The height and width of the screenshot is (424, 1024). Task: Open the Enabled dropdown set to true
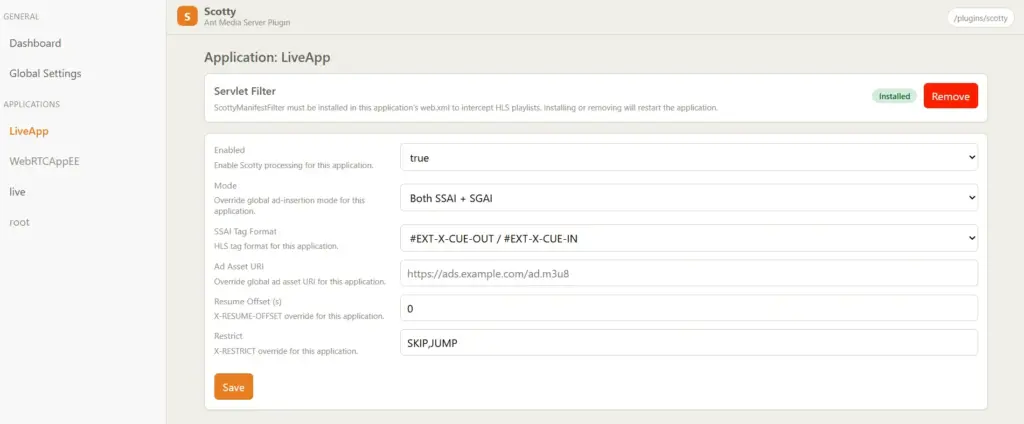click(x=688, y=157)
